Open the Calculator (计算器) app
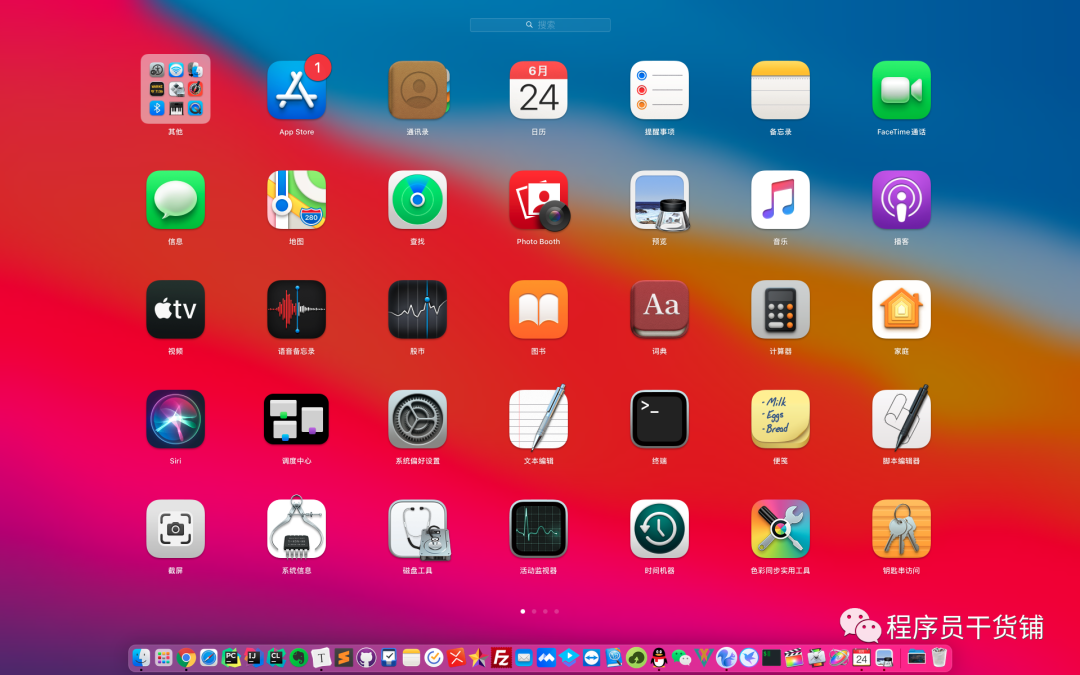The image size is (1080, 675). (x=780, y=309)
